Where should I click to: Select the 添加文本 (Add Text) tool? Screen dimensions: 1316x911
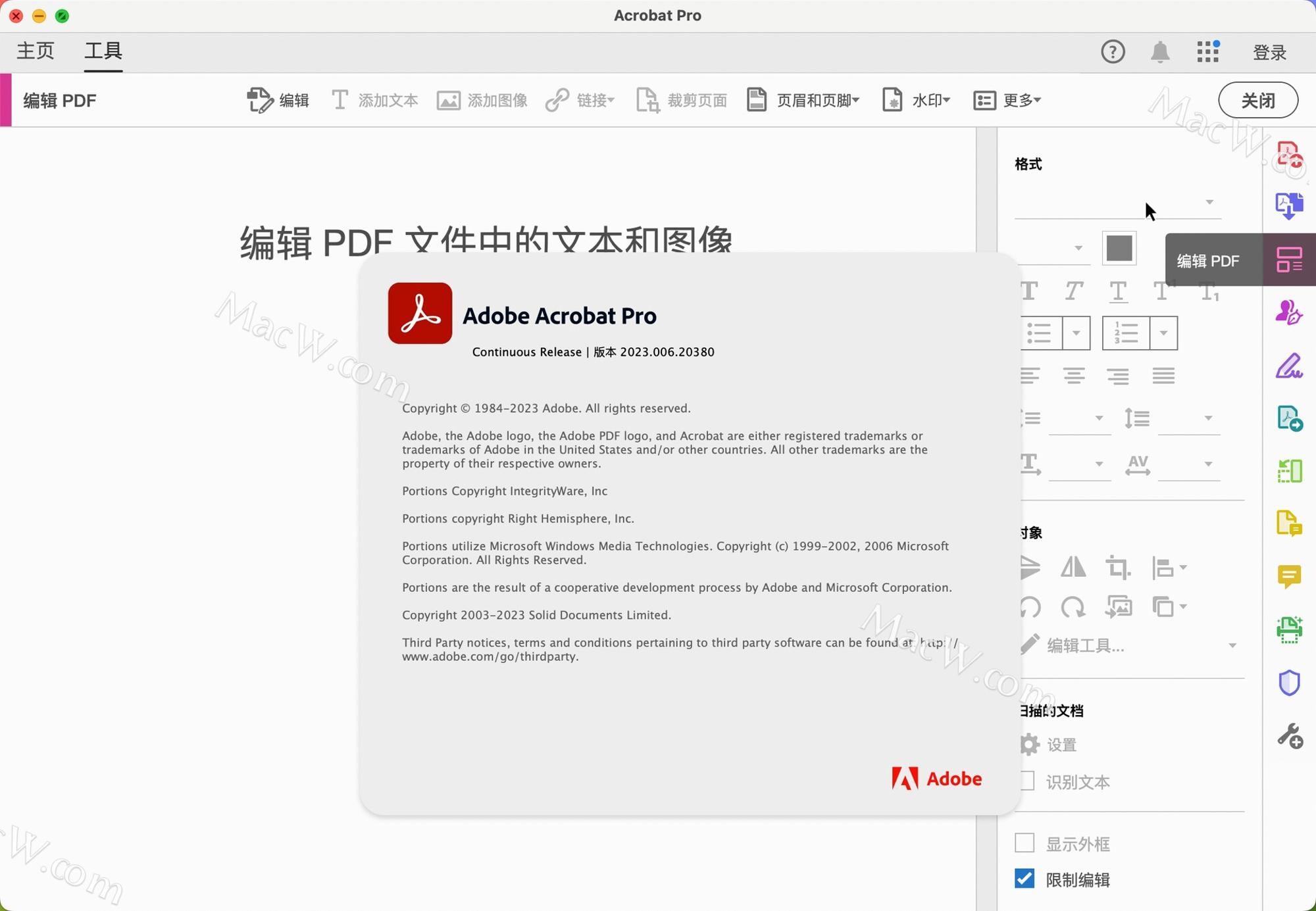coord(374,100)
